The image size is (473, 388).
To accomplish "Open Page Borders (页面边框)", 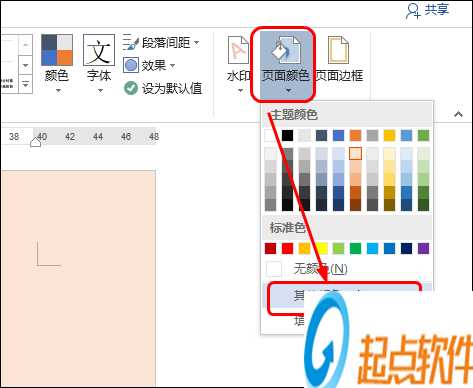I will pyautogui.click(x=339, y=59).
